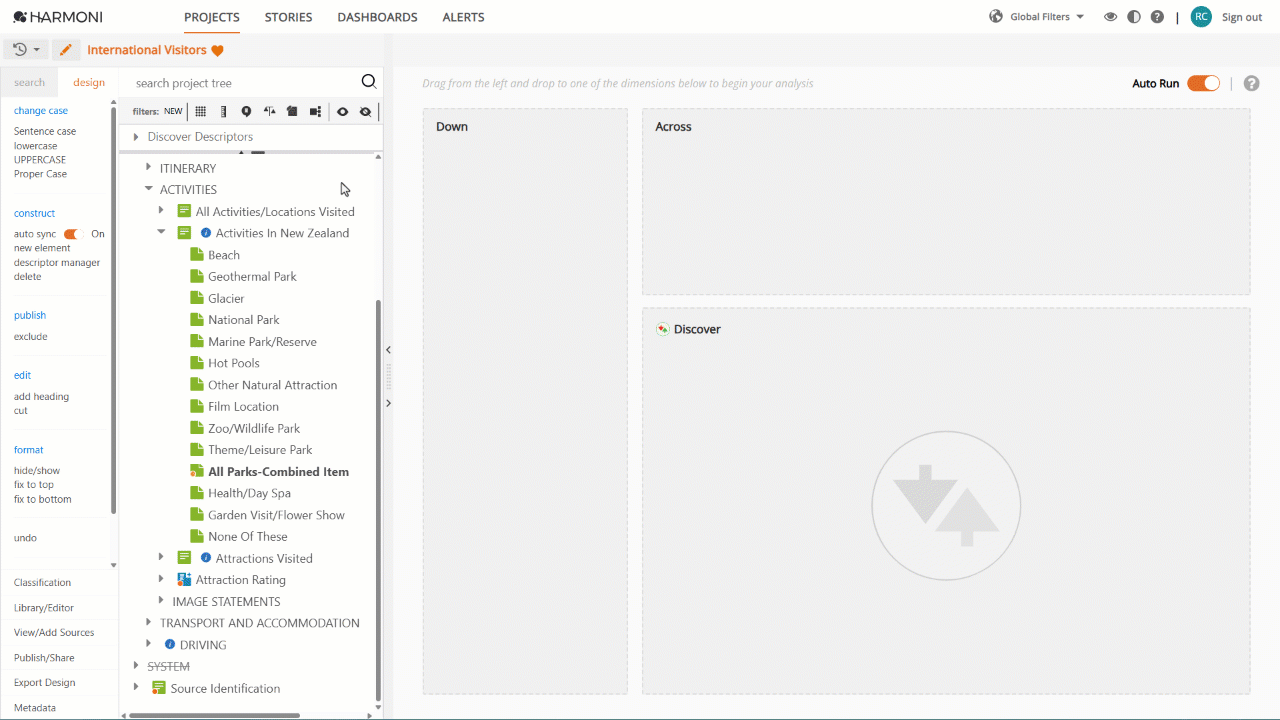Click Sign out
Screen dimensions: 1280x720
tap(1242, 17)
